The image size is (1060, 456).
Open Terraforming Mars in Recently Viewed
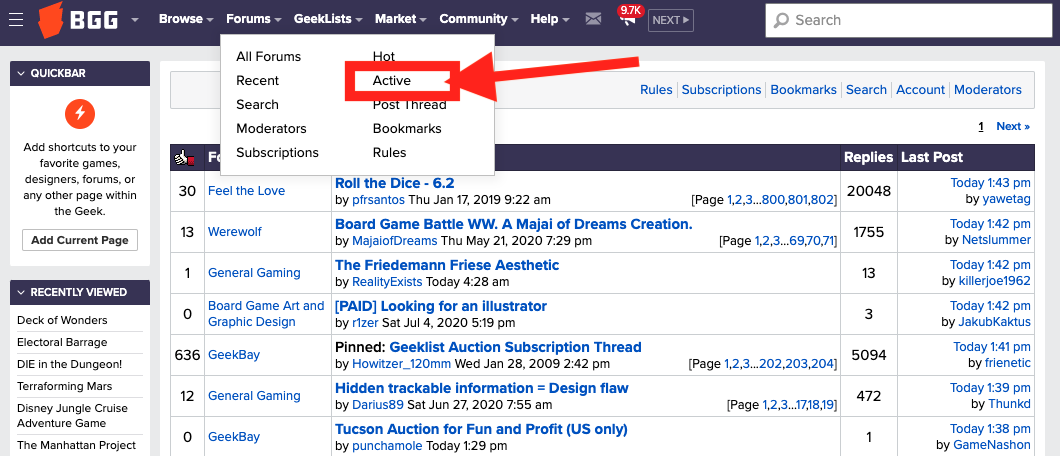coord(65,386)
